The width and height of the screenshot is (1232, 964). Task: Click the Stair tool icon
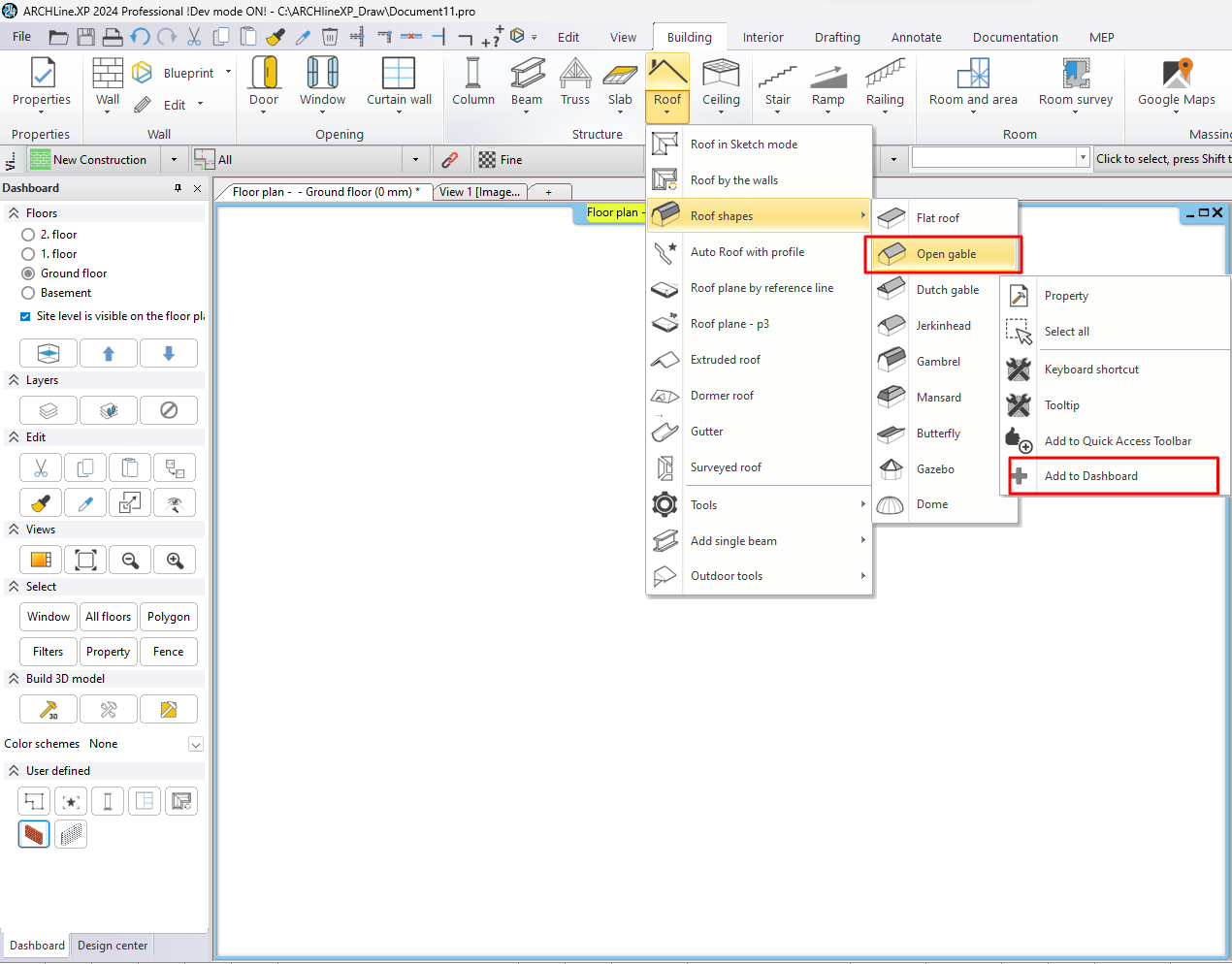coord(777,75)
